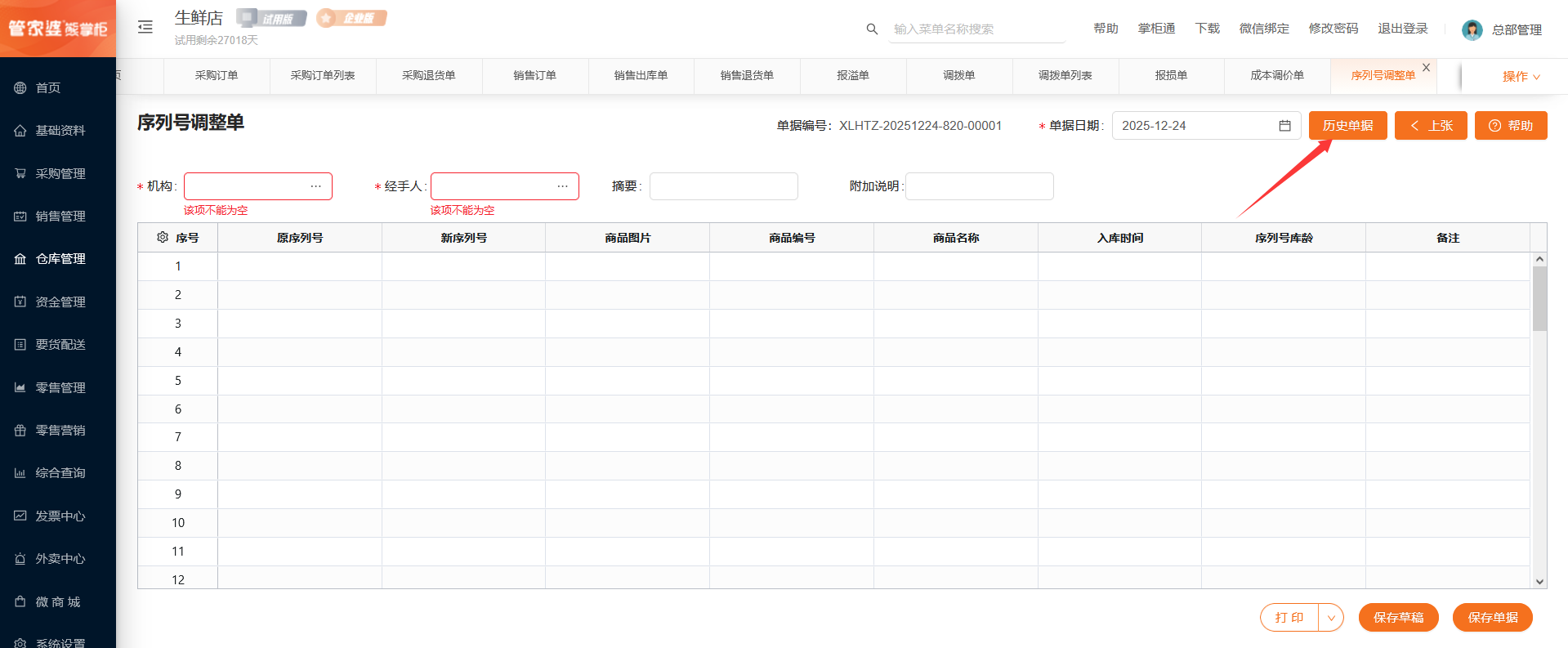Click the 序列号库龄 column header

[1284, 238]
